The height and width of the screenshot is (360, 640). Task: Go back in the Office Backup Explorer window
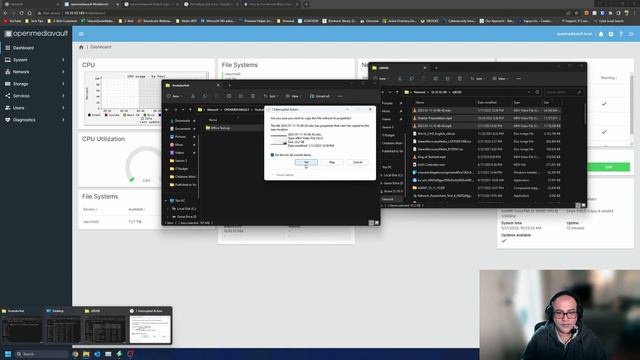click(x=167, y=110)
